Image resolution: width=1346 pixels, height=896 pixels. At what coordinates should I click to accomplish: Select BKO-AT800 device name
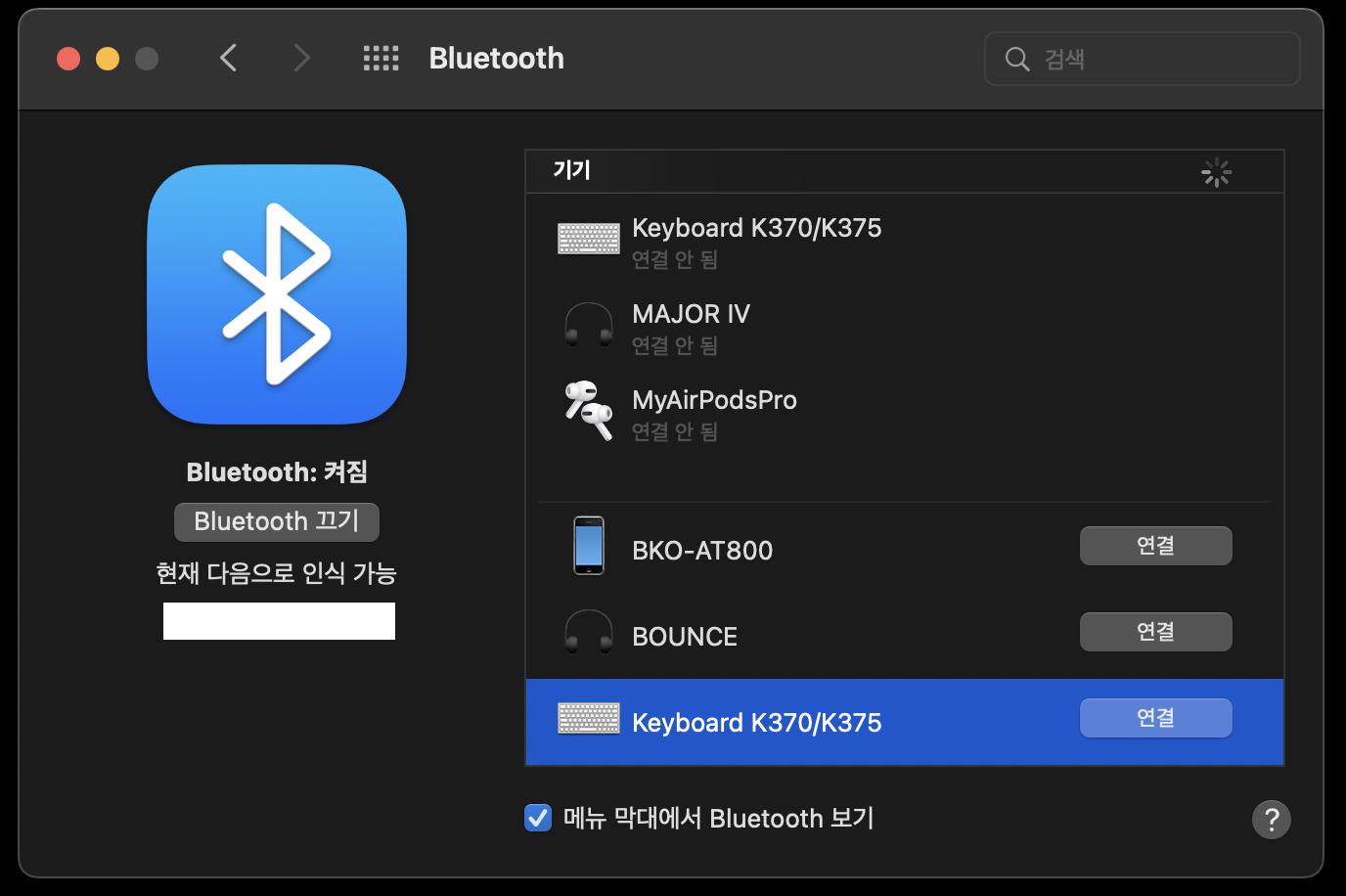pyautogui.click(x=702, y=551)
